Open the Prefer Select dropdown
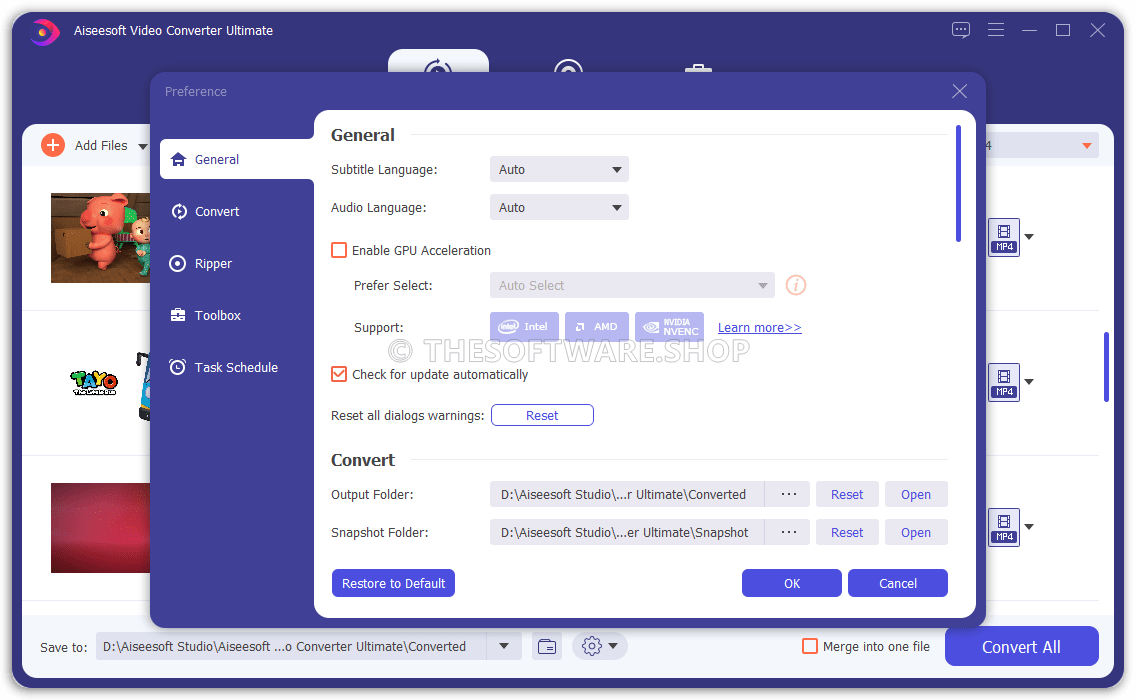The width and height of the screenshot is (1136, 700). [x=632, y=286]
